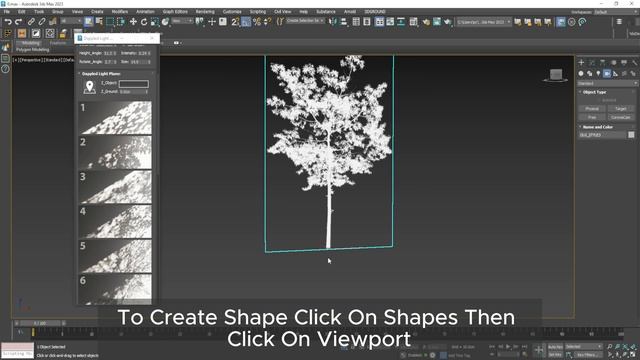The height and width of the screenshot is (360, 640).
Task: Open Select by Name icon
Action: coord(99,22)
